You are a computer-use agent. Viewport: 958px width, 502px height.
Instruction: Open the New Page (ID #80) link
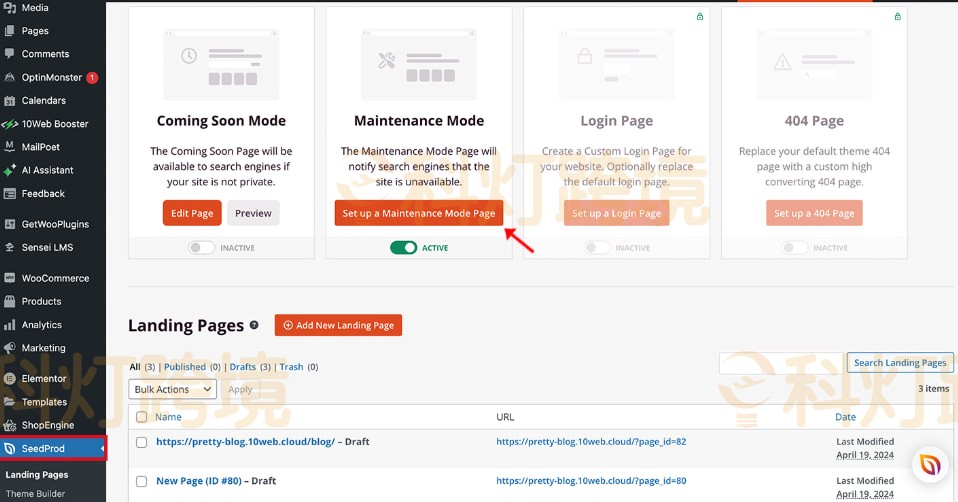click(199, 481)
